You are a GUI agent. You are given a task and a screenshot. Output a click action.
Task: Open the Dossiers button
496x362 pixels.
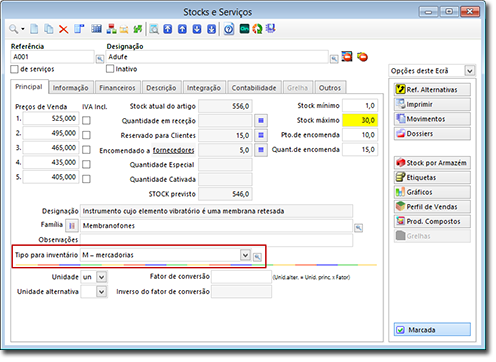(432, 133)
